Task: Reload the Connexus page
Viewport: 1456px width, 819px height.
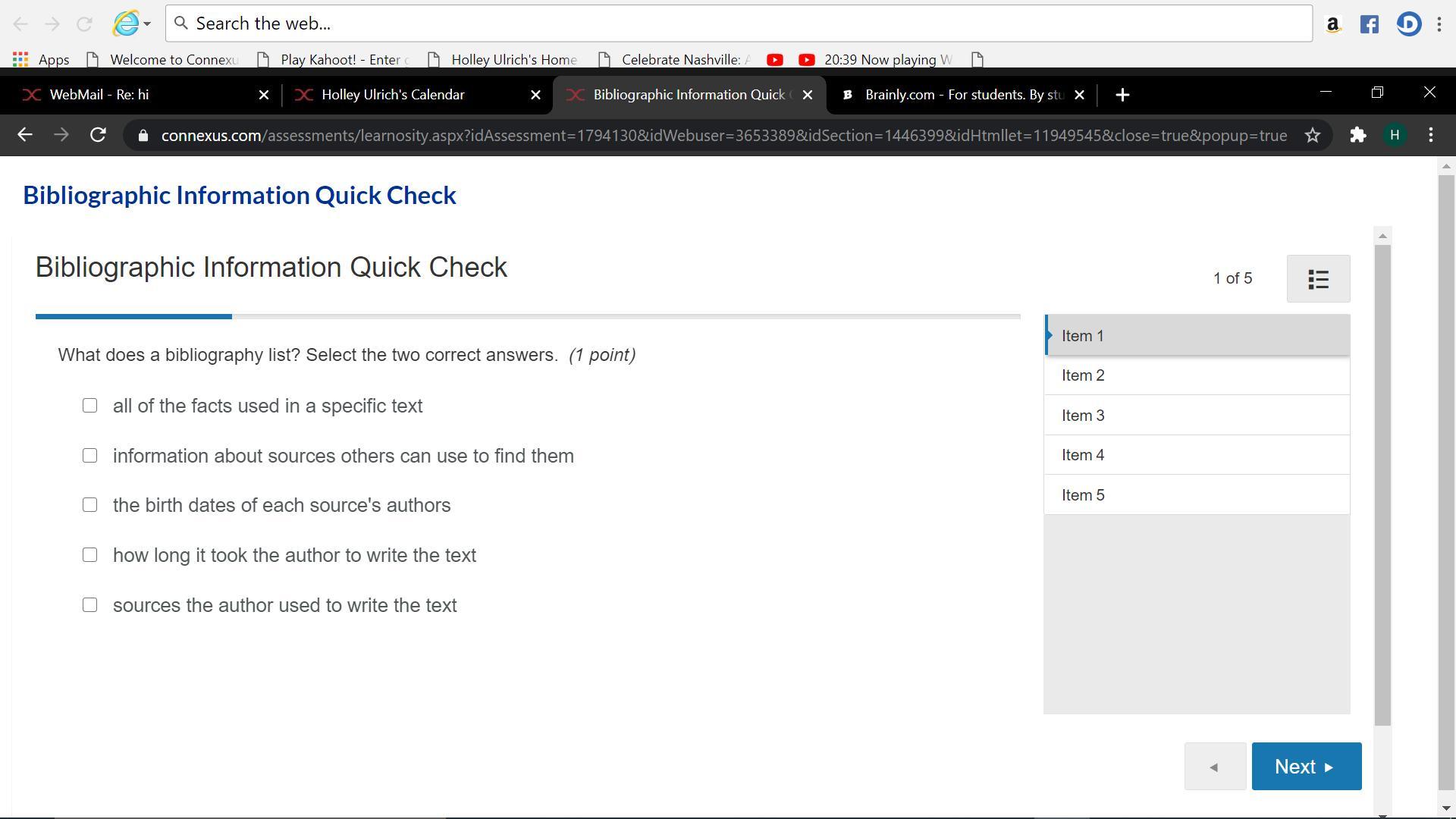Action: point(98,135)
